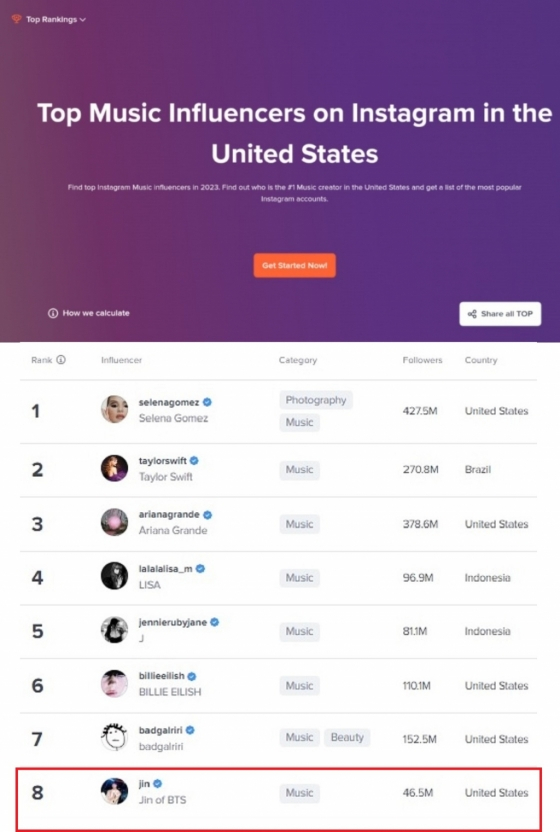Click the badgalriri cartoon face avatar
This screenshot has height=832, width=560.
coord(115,737)
